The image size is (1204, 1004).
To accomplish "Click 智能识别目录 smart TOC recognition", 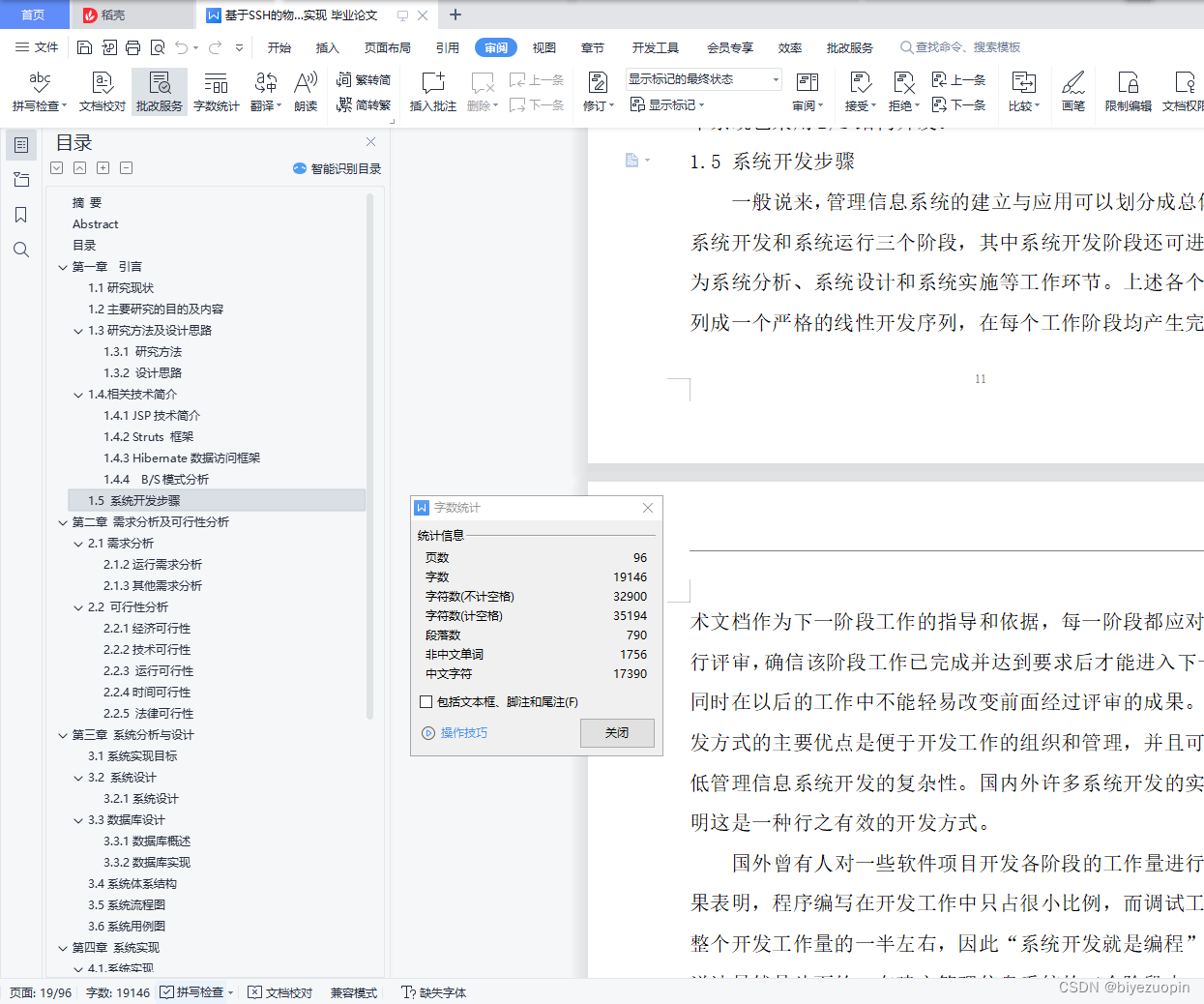I will [x=338, y=168].
